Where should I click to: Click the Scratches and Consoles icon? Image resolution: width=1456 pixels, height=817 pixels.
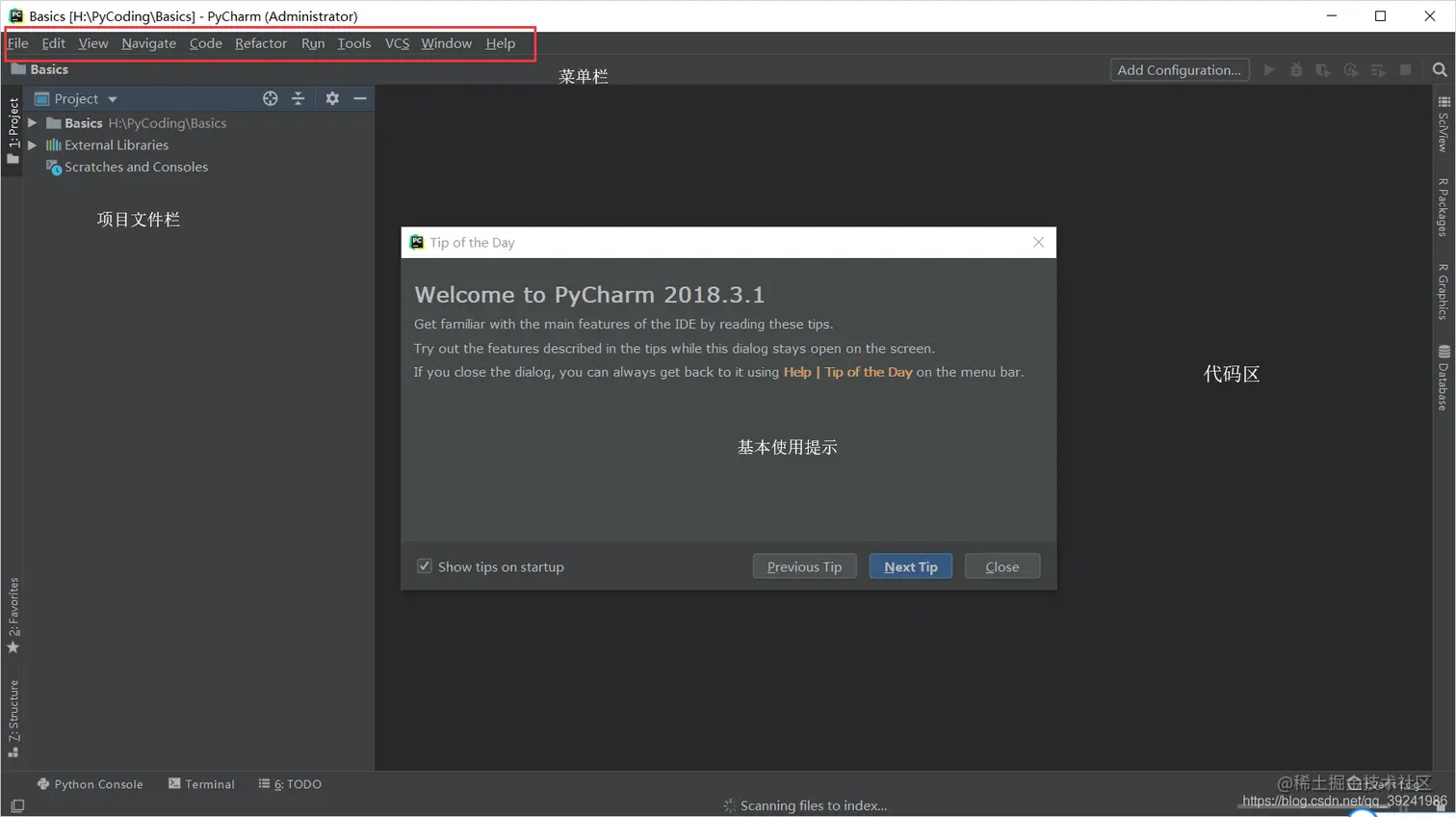[54, 168]
